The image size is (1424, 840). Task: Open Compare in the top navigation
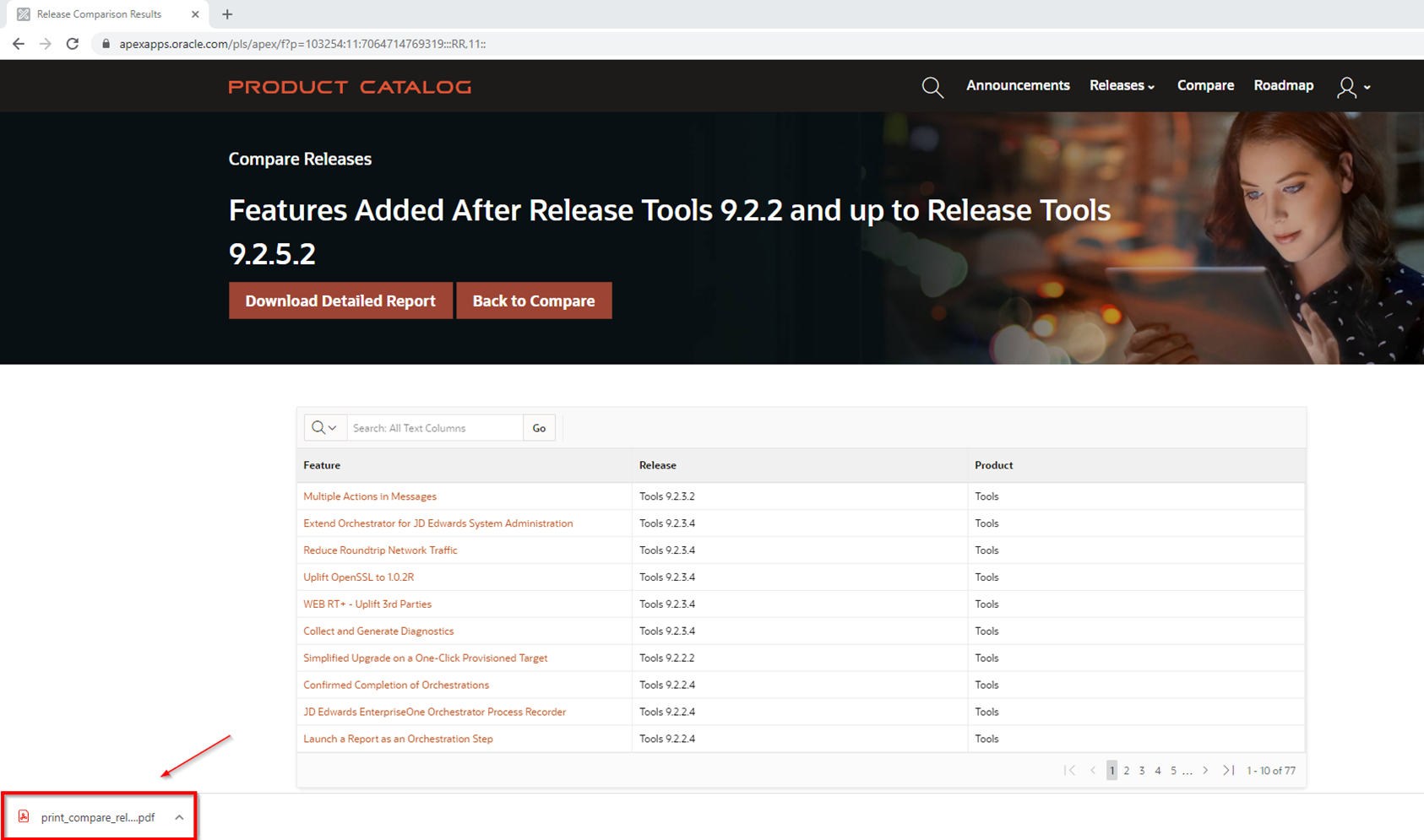(1205, 85)
